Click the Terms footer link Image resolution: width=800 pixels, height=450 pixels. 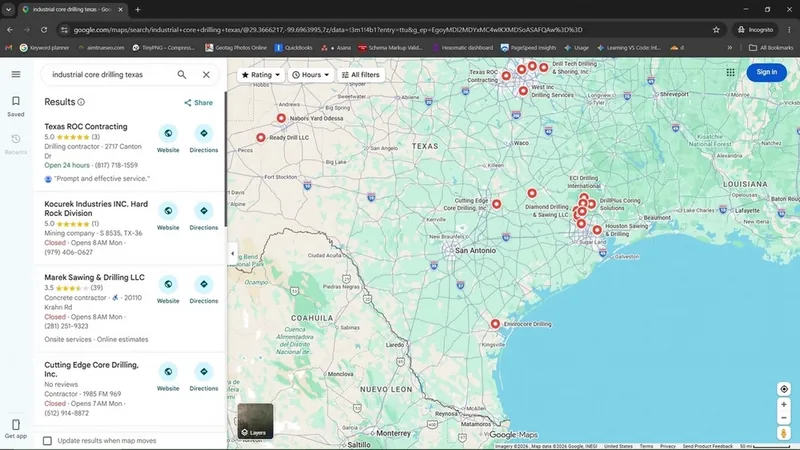tap(646, 446)
